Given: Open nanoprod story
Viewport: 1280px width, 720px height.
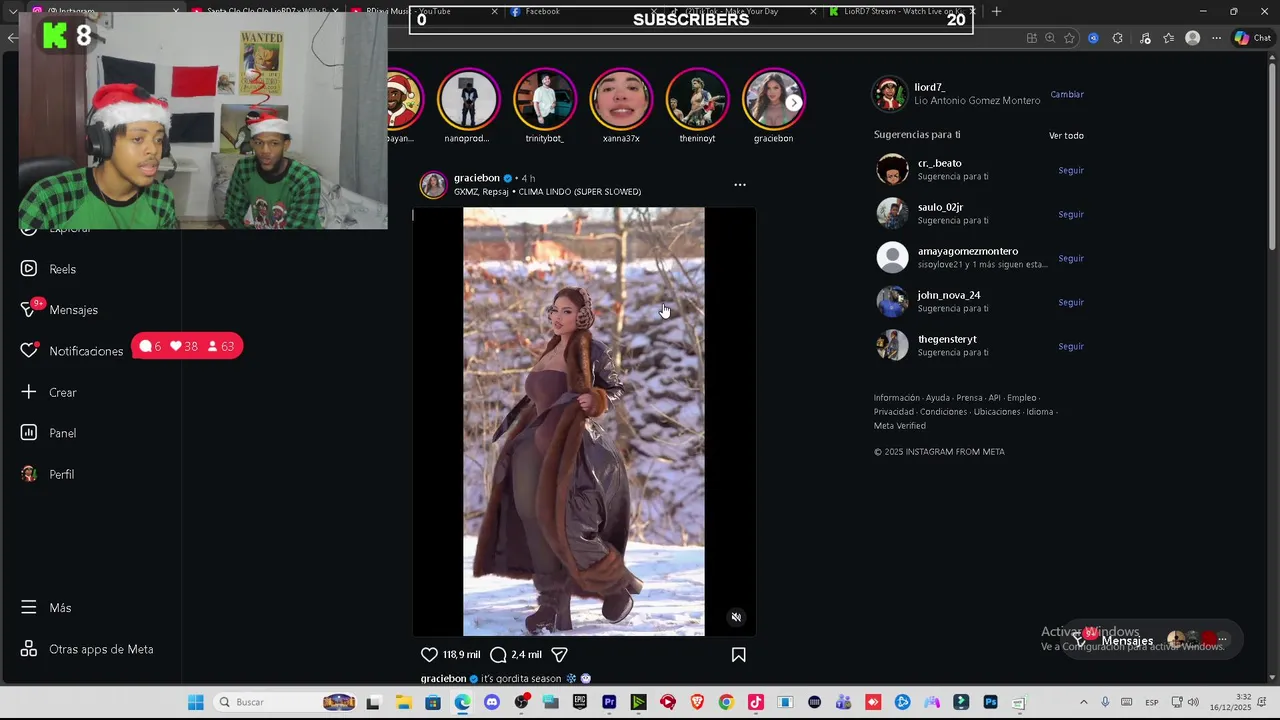Looking at the screenshot, I should pyautogui.click(x=467, y=100).
